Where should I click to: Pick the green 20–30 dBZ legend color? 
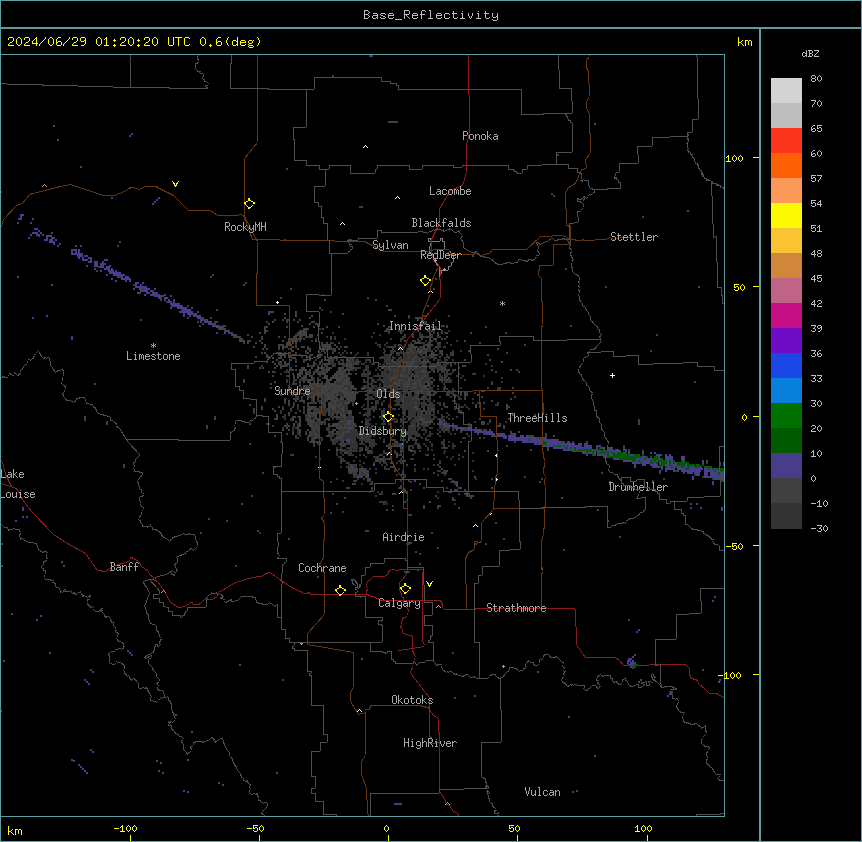[x=786, y=416]
